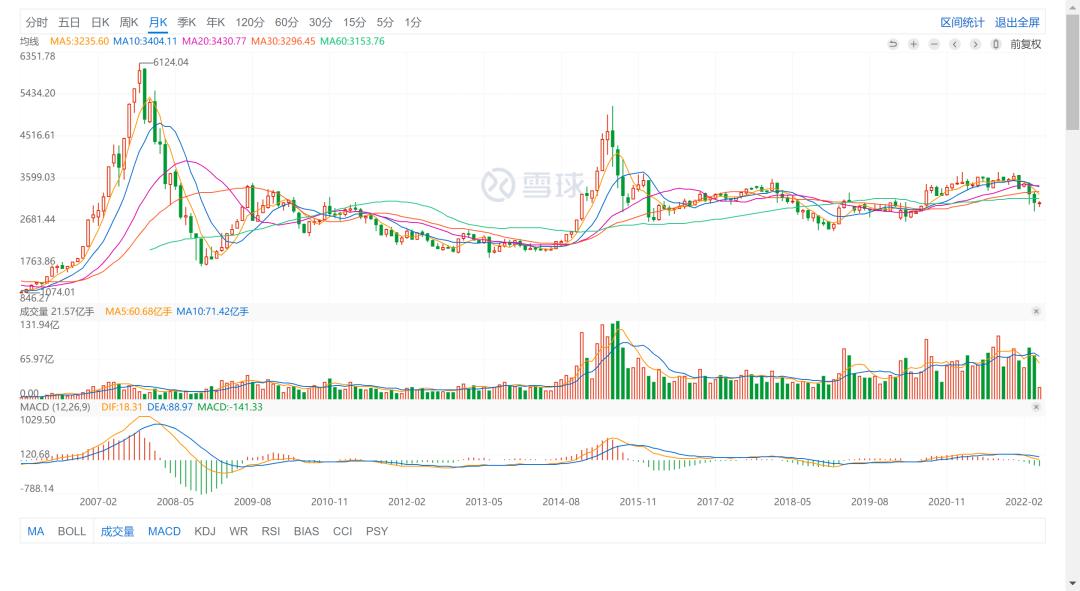Close the MACD sub-chart panel
This screenshot has width=1080, height=591.
(x=1036, y=407)
